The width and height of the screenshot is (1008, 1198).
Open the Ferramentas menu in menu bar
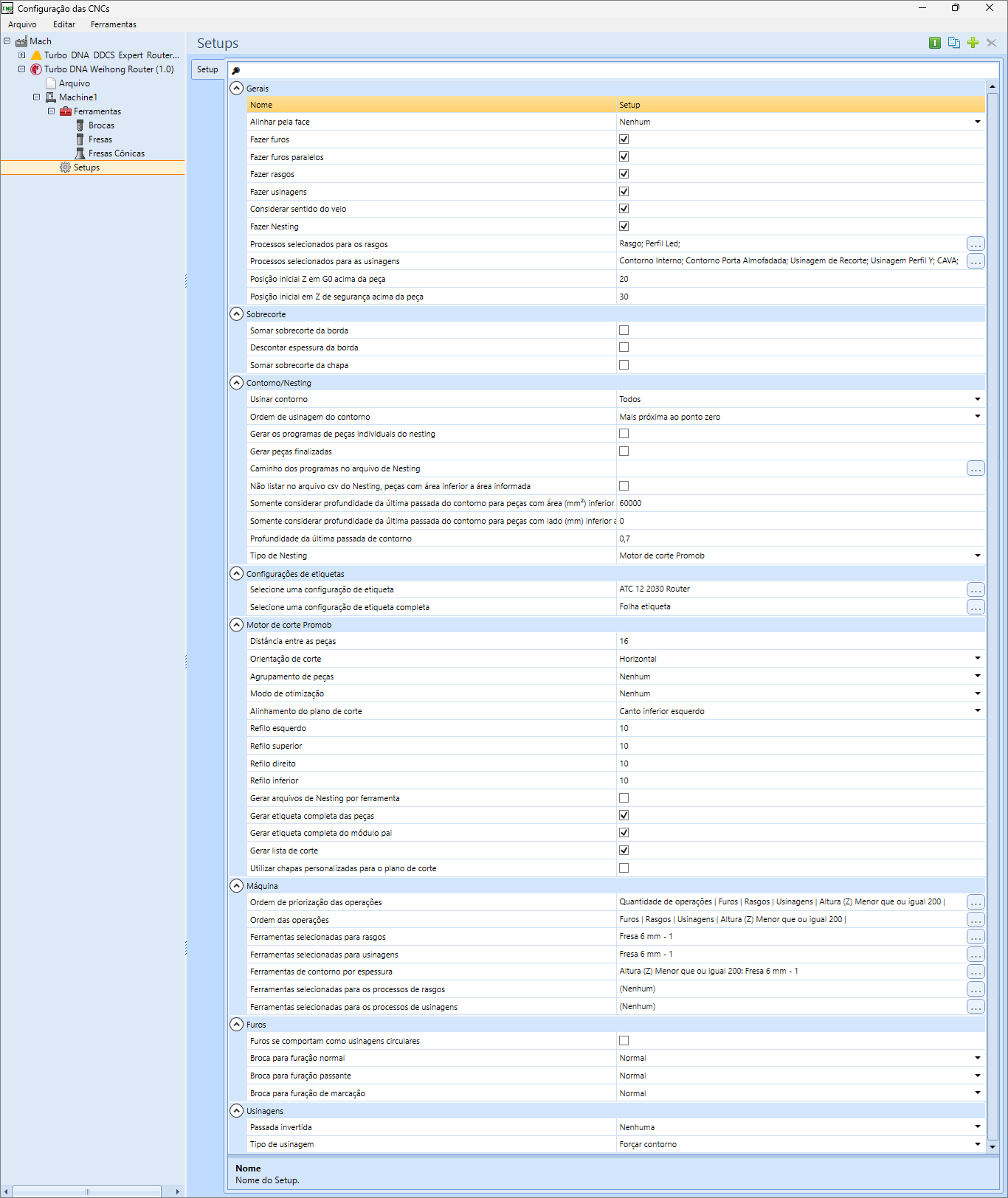[x=114, y=24]
